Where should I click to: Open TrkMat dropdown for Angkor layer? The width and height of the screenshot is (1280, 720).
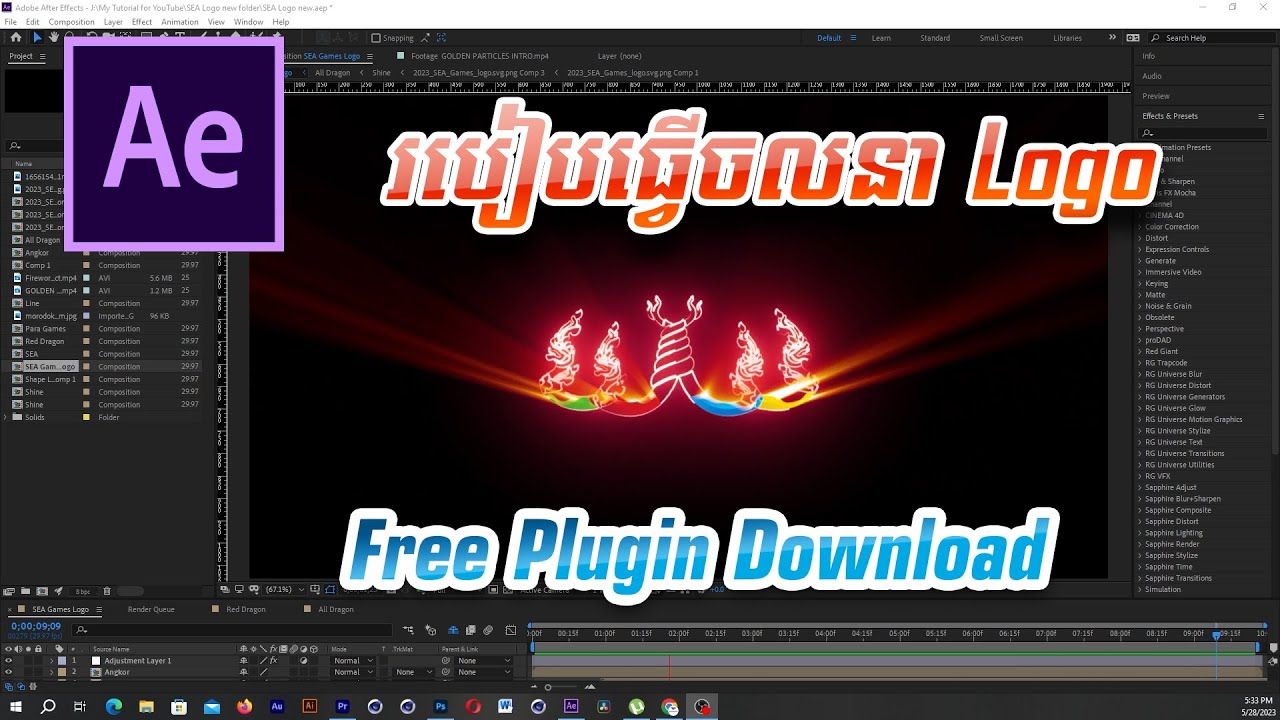(x=414, y=672)
